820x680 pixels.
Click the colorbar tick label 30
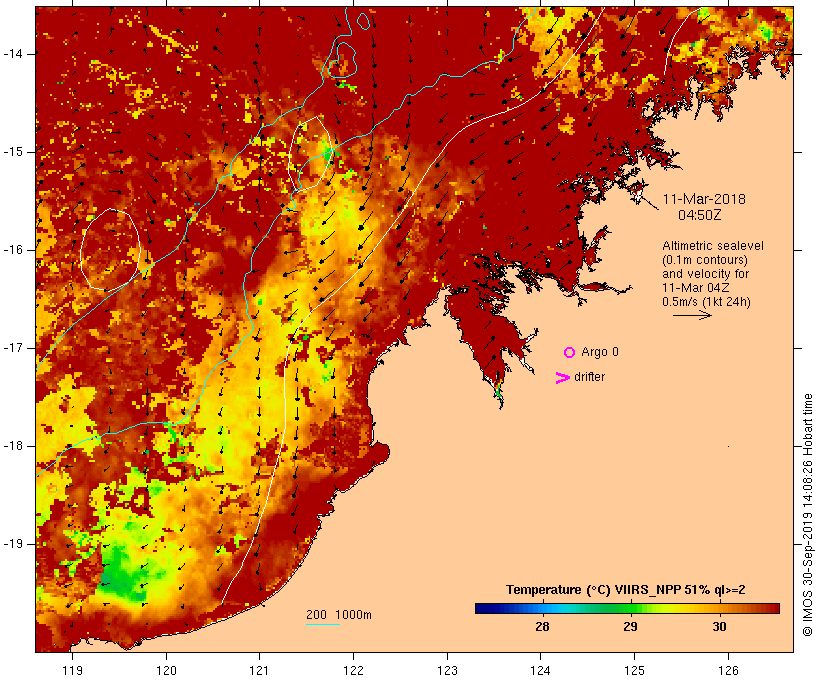point(719,626)
